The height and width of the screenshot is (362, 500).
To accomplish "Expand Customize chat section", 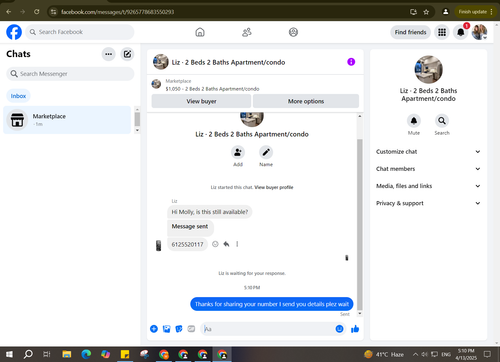I will point(428,152).
